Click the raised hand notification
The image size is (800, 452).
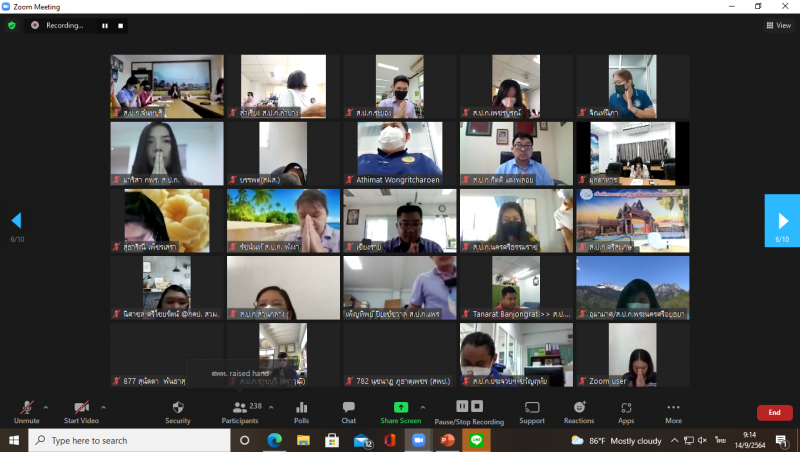tap(240, 373)
